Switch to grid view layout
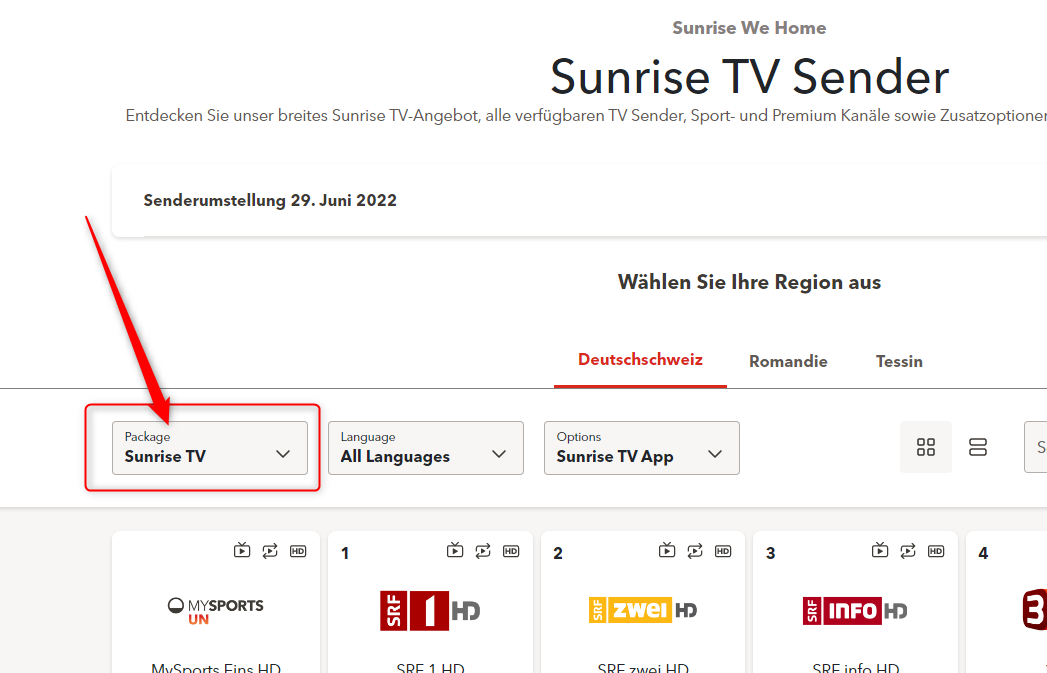 click(x=926, y=447)
